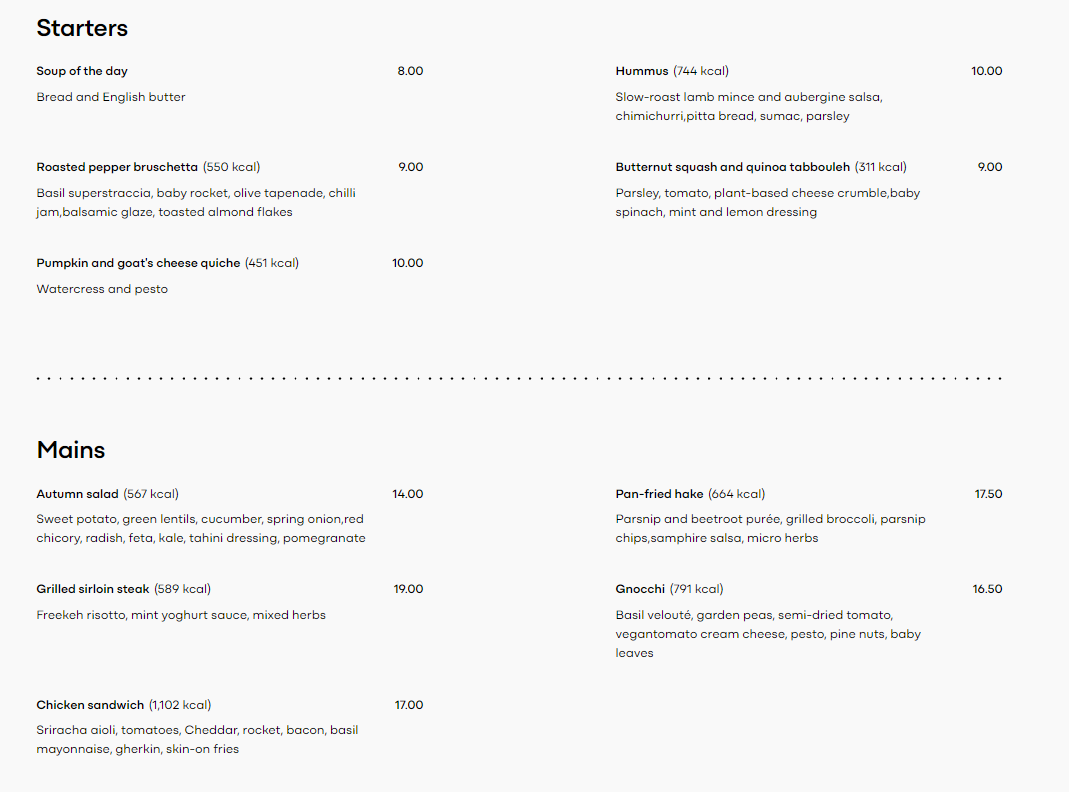Click the Bread and English butter text

[x=111, y=97]
